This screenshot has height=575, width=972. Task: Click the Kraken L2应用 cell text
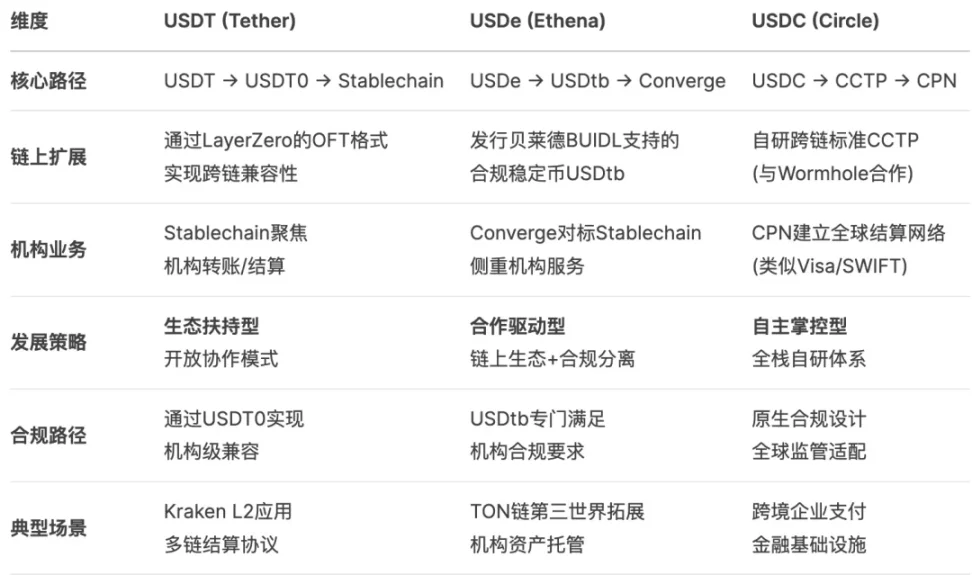(228, 511)
